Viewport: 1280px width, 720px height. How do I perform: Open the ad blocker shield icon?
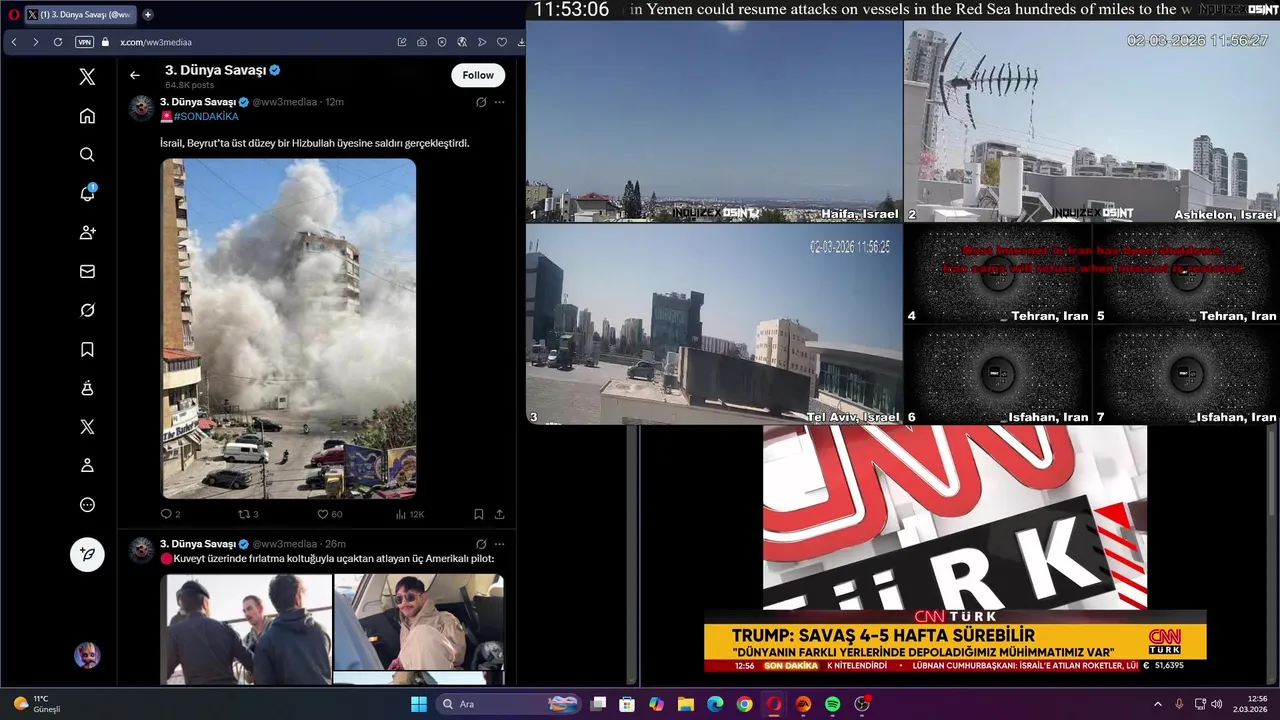[442, 42]
